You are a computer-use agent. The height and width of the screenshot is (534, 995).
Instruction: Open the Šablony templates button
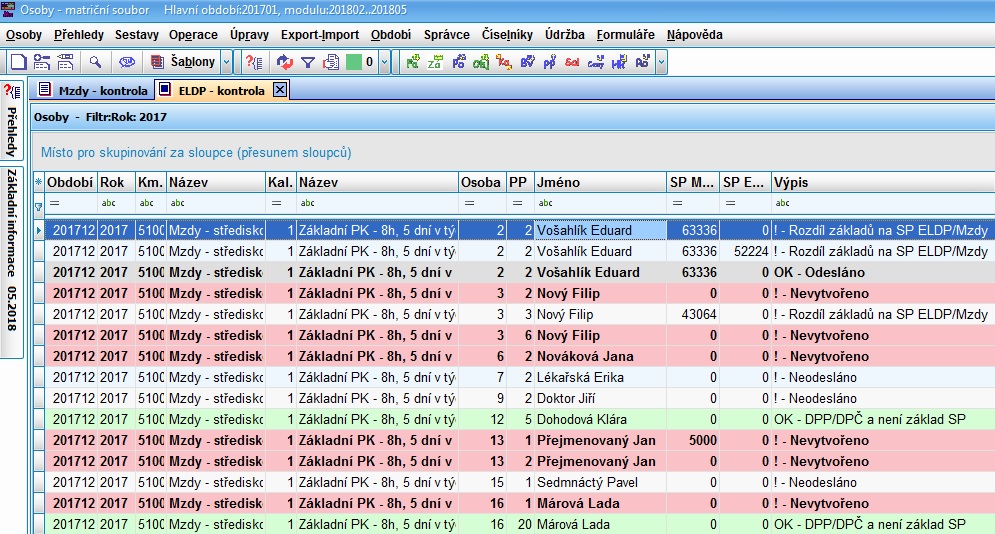click(183, 62)
